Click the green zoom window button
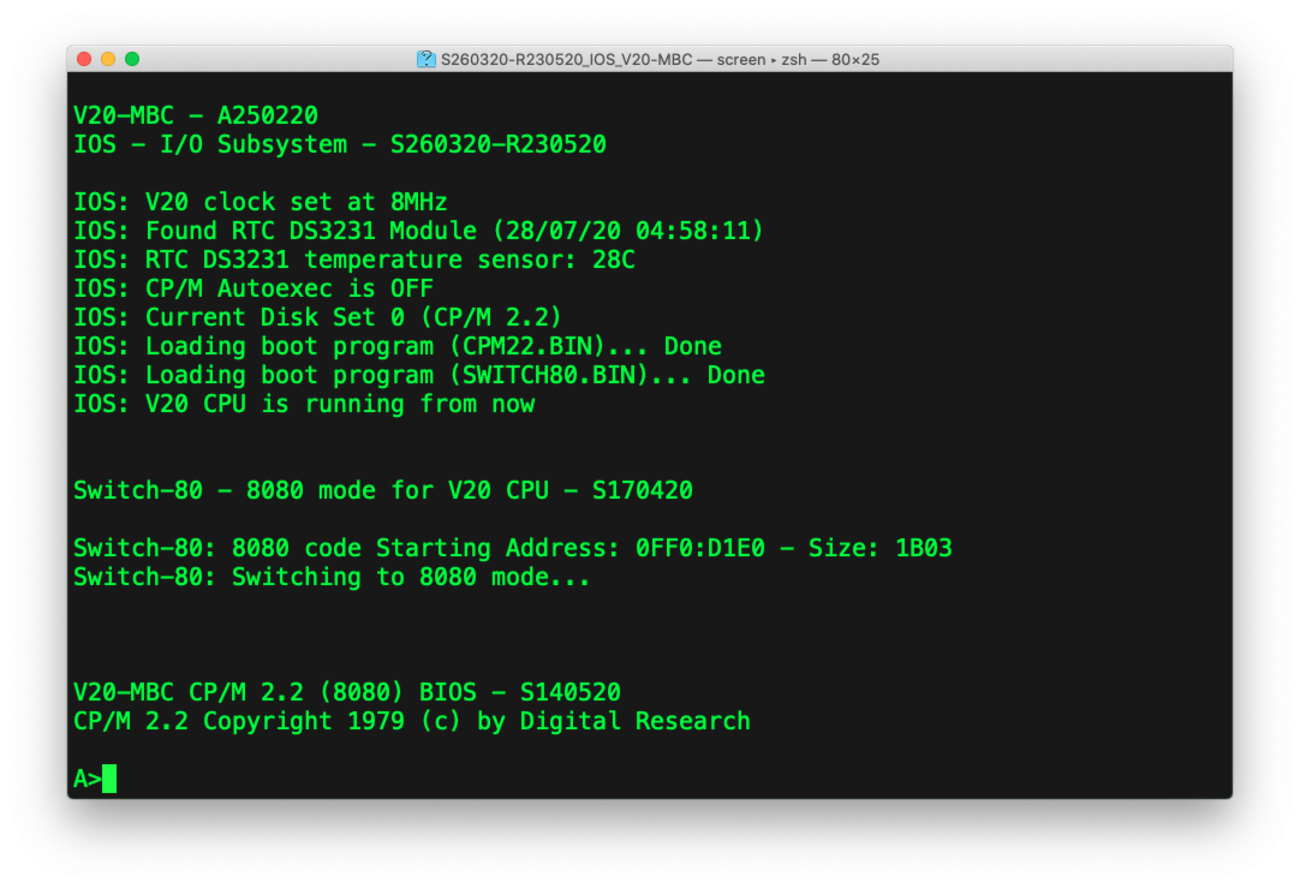Image resolution: width=1300 pixels, height=888 pixels. [132, 59]
